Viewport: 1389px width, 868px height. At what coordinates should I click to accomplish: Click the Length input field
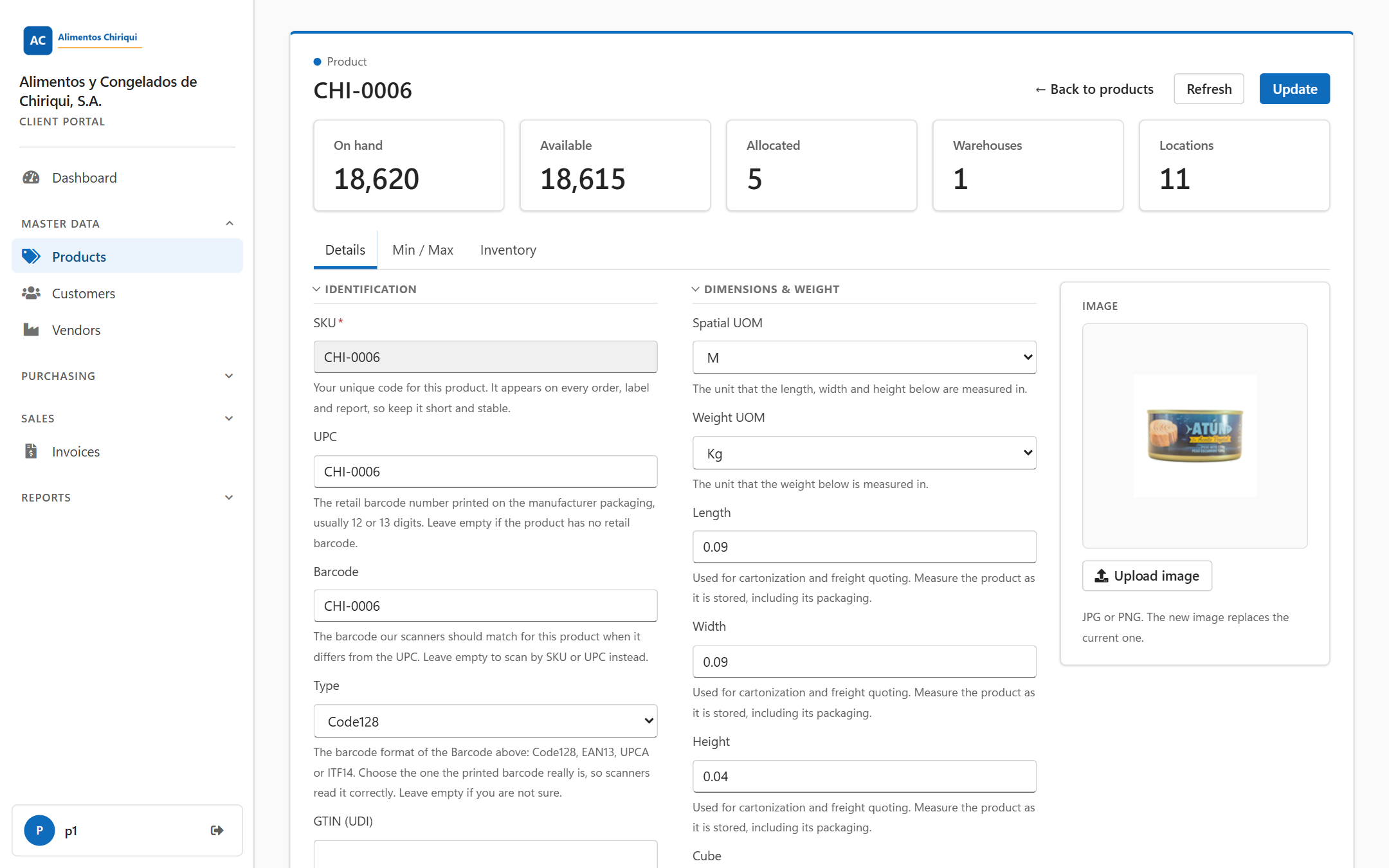pos(864,547)
